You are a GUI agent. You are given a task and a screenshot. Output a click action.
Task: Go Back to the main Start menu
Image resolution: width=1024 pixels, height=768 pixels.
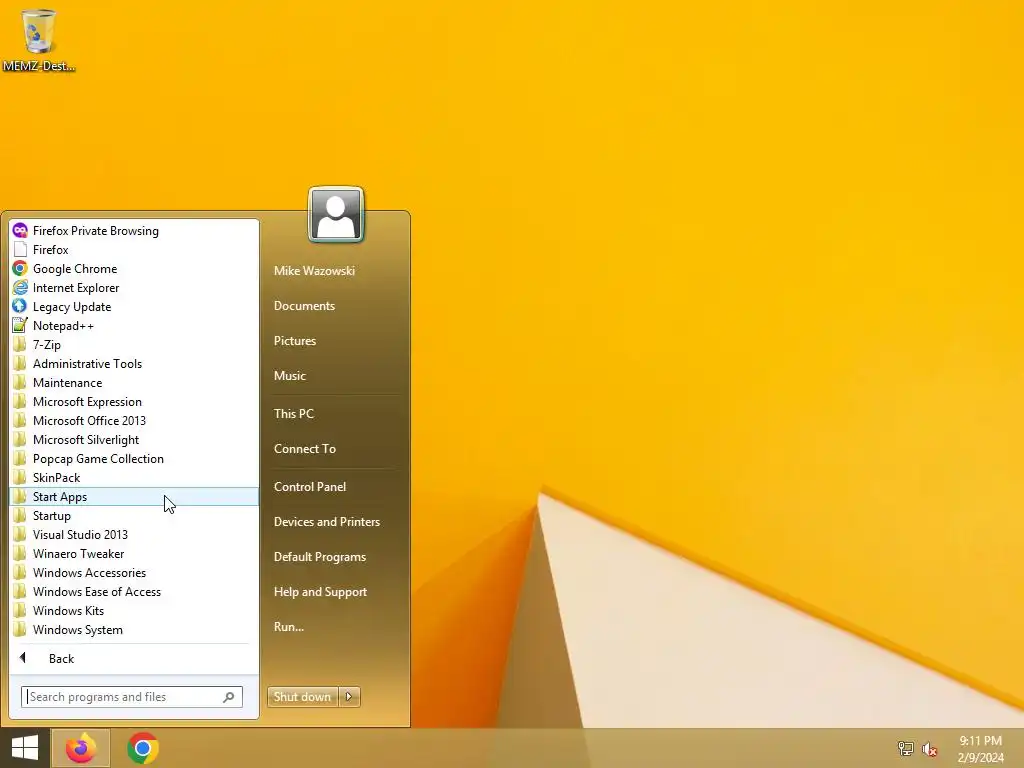[134, 658]
